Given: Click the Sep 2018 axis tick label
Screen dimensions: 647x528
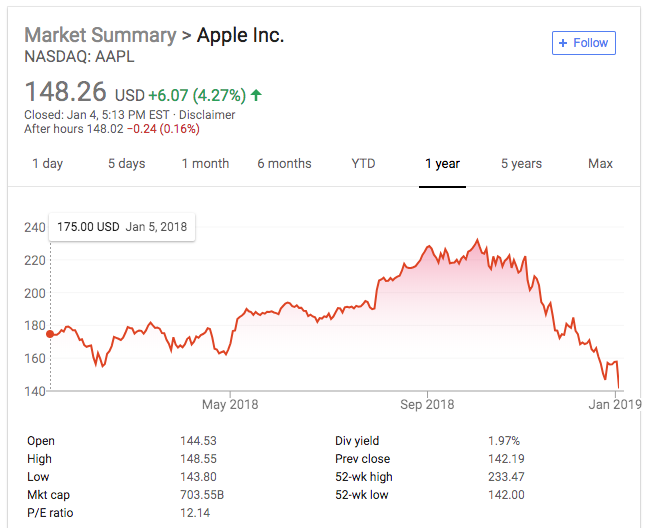Looking at the screenshot, I should (427, 404).
